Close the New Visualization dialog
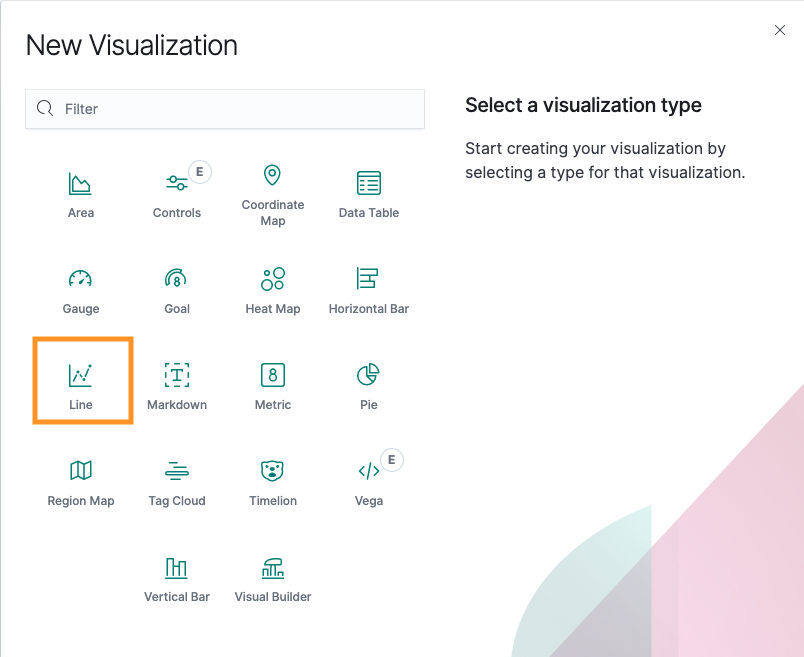The image size is (804, 657). tap(779, 30)
